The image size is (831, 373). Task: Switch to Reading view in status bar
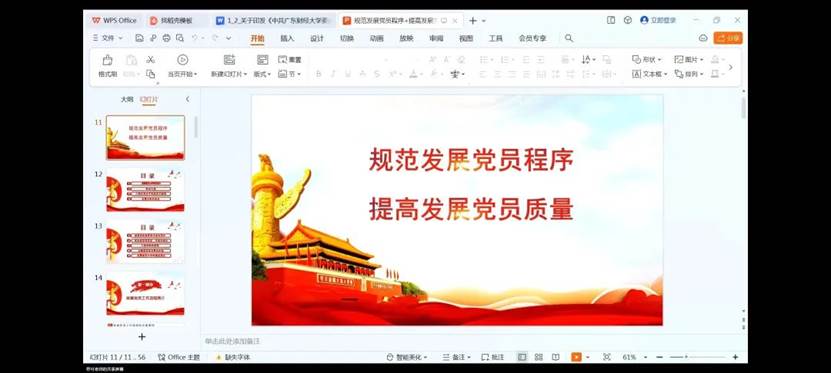pos(555,357)
